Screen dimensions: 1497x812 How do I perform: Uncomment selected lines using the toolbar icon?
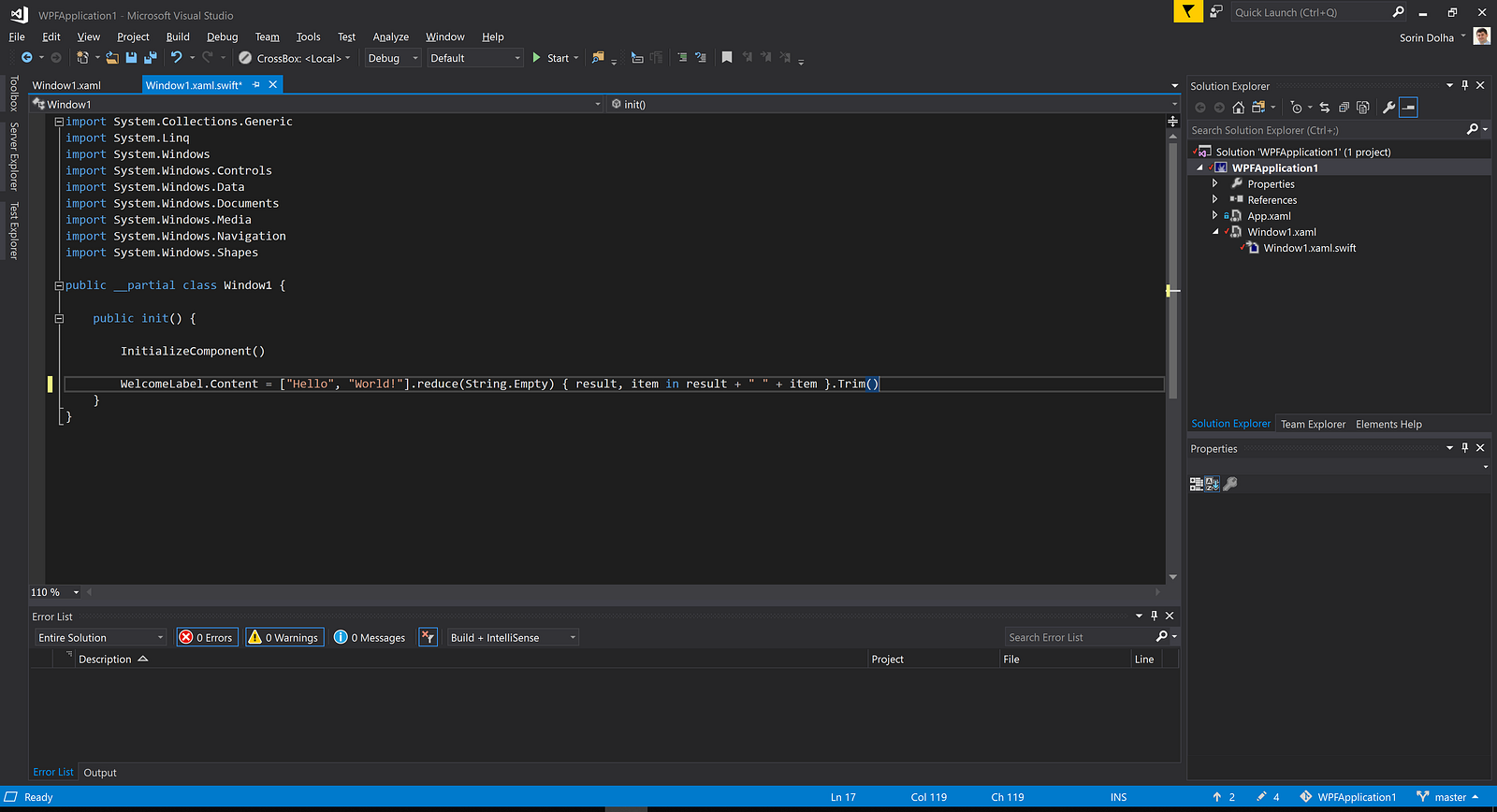tap(700, 58)
